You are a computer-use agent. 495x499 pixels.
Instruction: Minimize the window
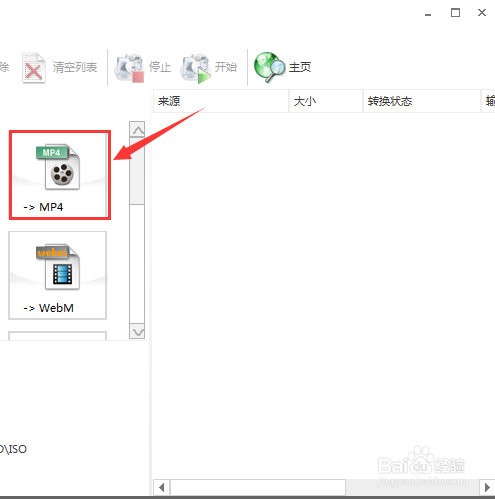(428, 14)
